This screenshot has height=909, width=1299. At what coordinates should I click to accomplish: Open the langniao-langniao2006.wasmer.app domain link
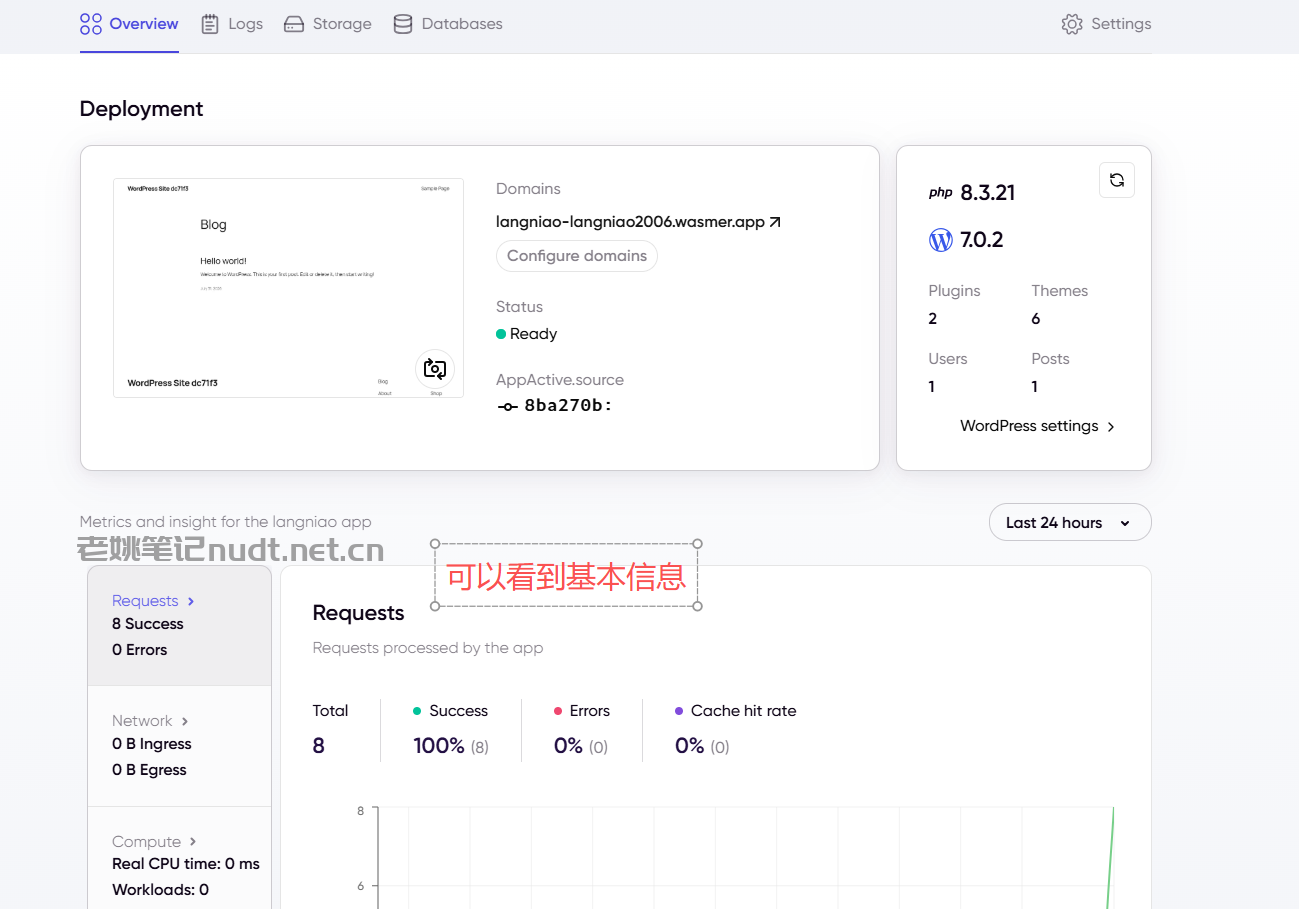coord(630,222)
